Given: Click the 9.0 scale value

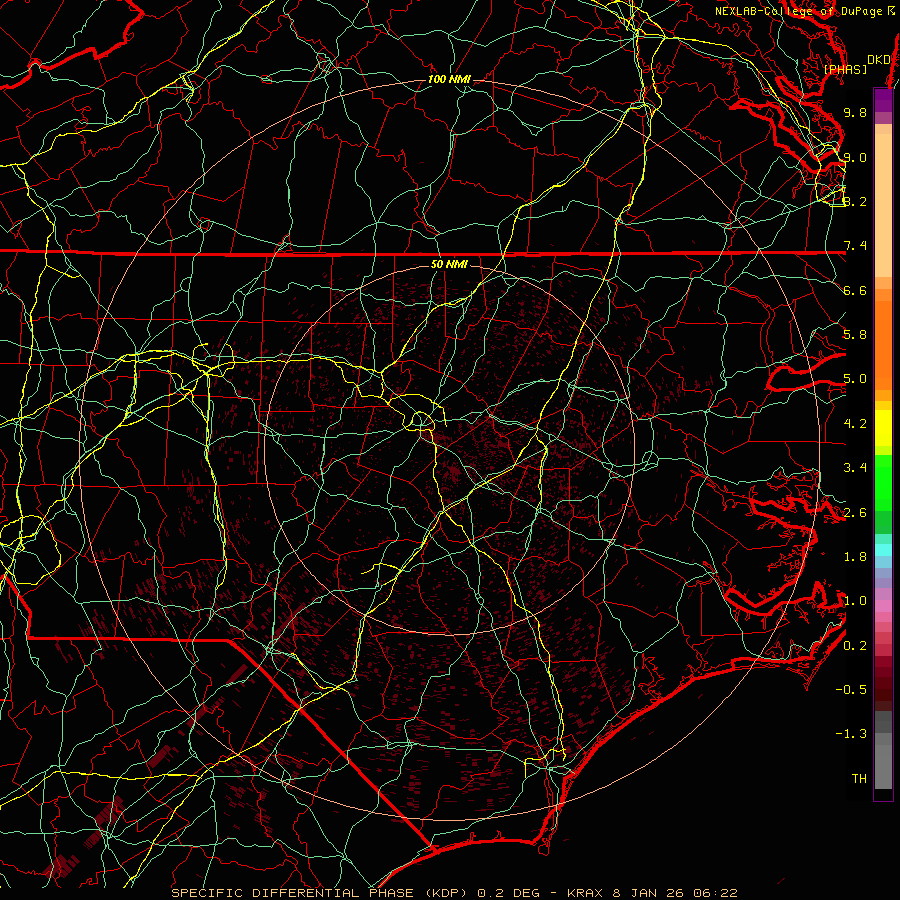Looking at the screenshot, I should point(855,157).
